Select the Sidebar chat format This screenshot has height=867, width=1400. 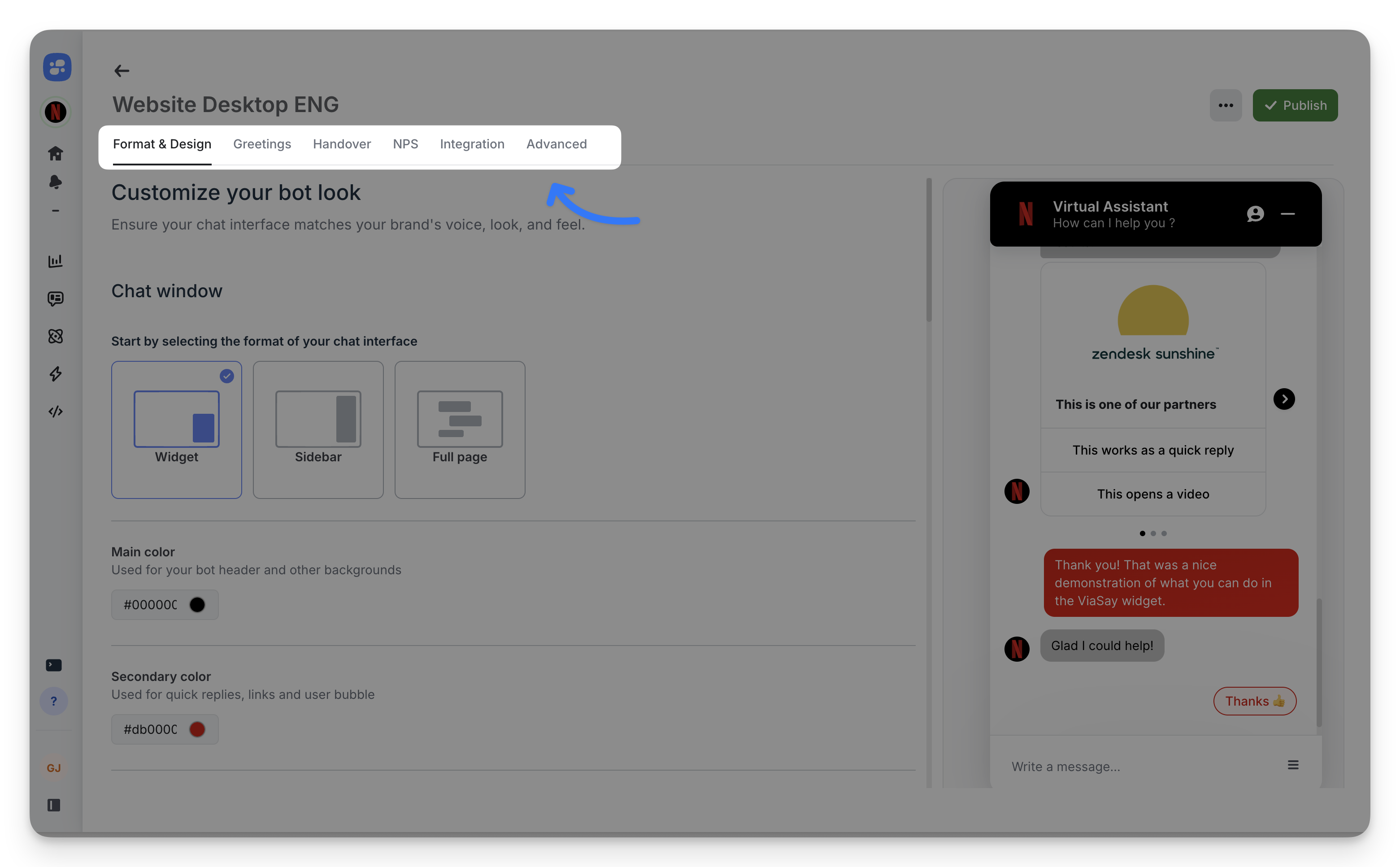tap(318, 429)
